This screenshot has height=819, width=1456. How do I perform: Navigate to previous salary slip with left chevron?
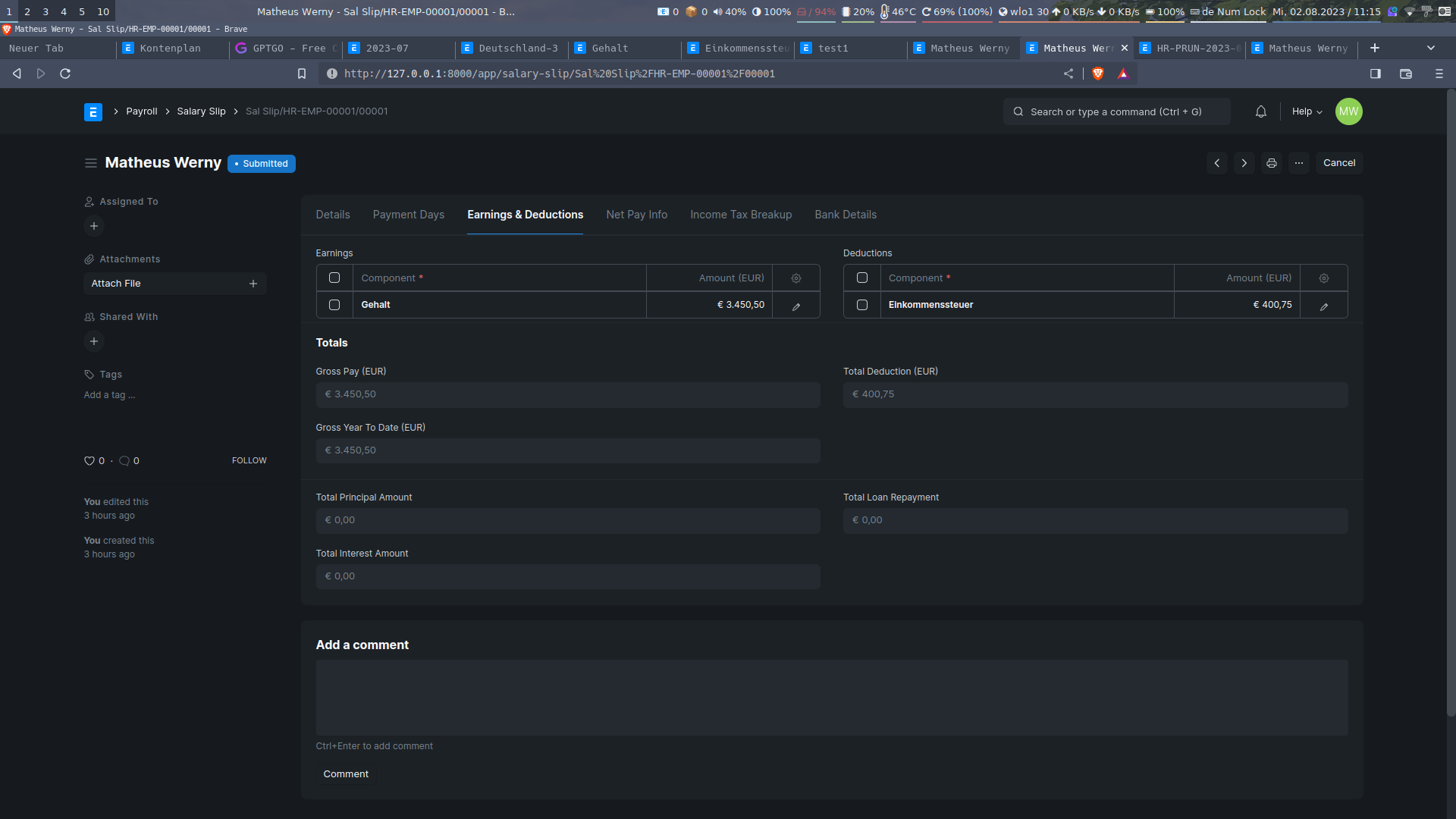coord(1217,162)
